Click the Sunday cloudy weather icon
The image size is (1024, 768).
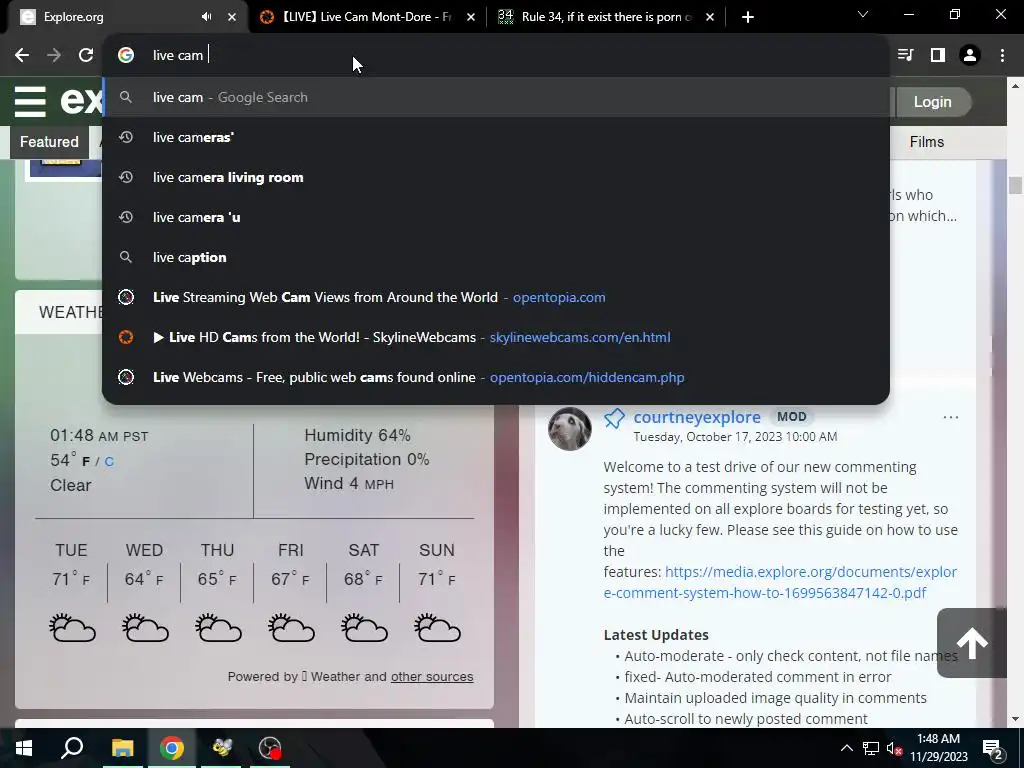pos(438,628)
